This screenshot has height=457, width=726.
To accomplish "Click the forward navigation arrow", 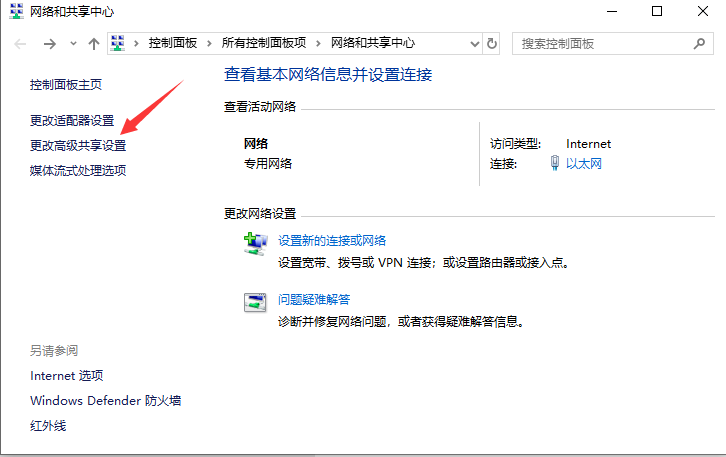I will [49, 44].
